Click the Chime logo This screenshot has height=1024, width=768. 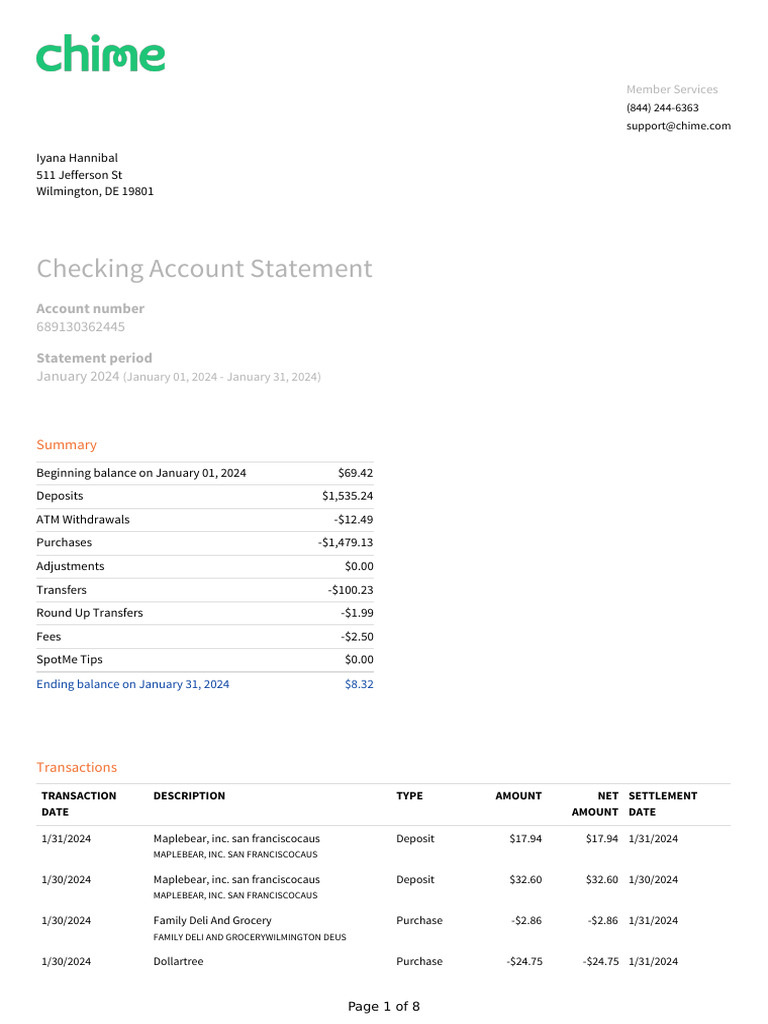coord(101,54)
